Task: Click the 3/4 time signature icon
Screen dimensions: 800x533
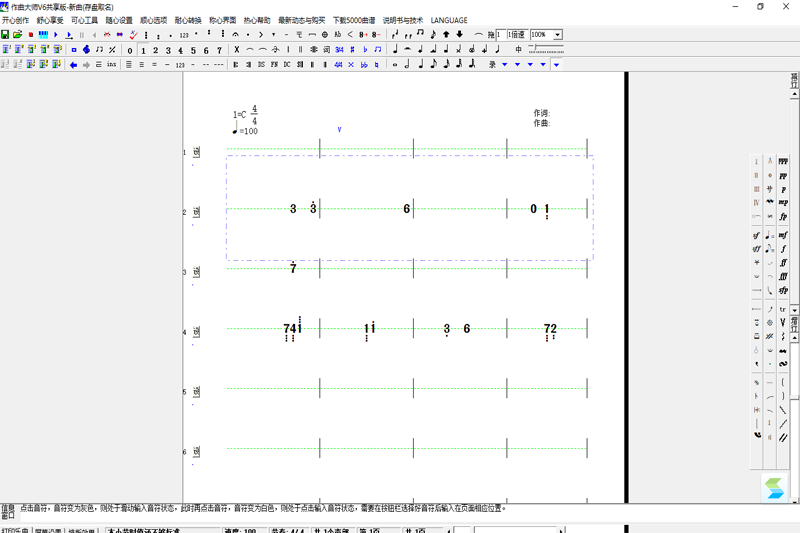Action: point(339,50)
